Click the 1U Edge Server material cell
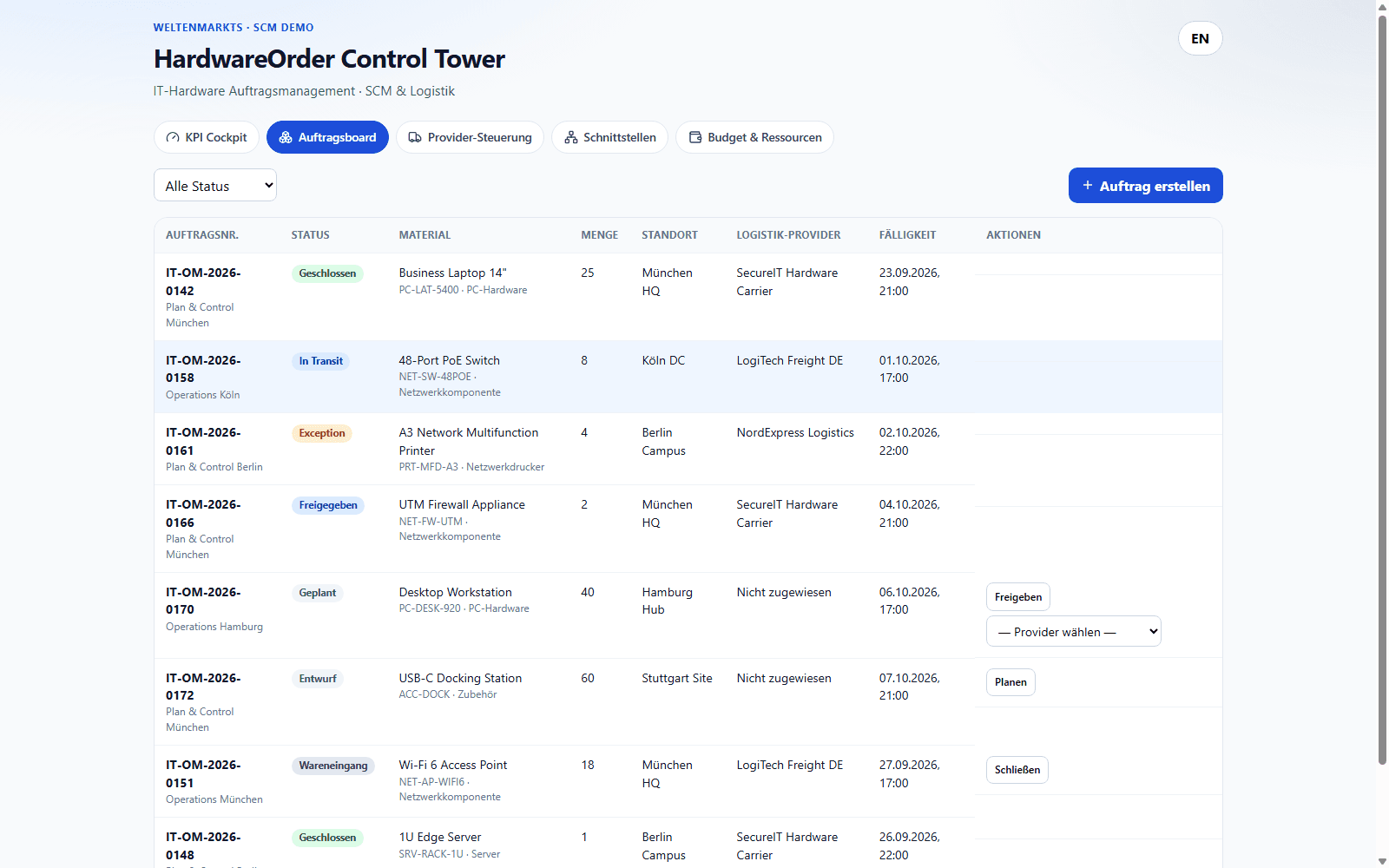The height and width of the screenshot is (868, 1389). (477, 845)
